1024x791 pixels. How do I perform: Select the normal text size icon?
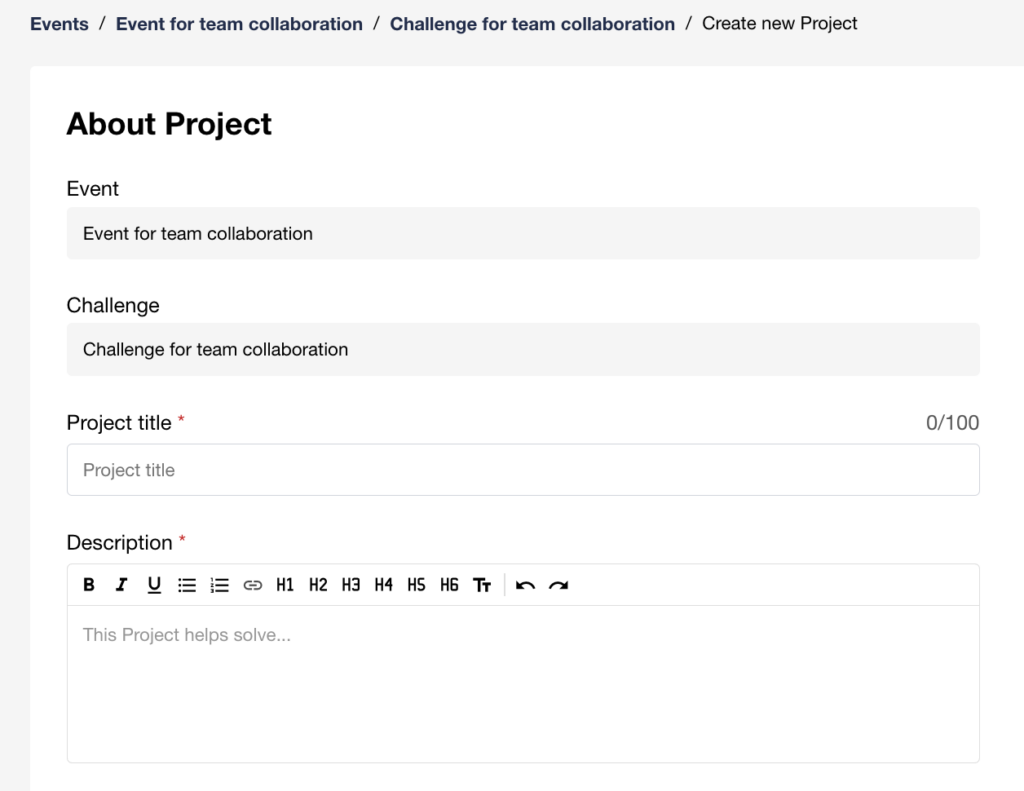point(482,585)
